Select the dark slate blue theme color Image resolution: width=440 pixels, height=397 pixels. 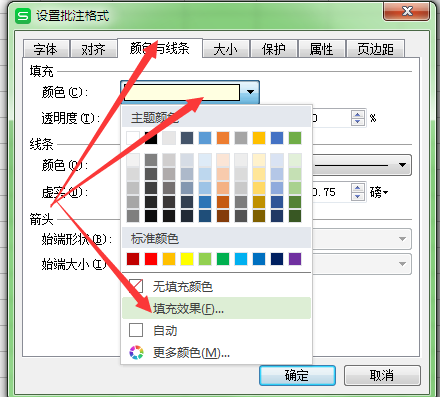pos(187,138)
